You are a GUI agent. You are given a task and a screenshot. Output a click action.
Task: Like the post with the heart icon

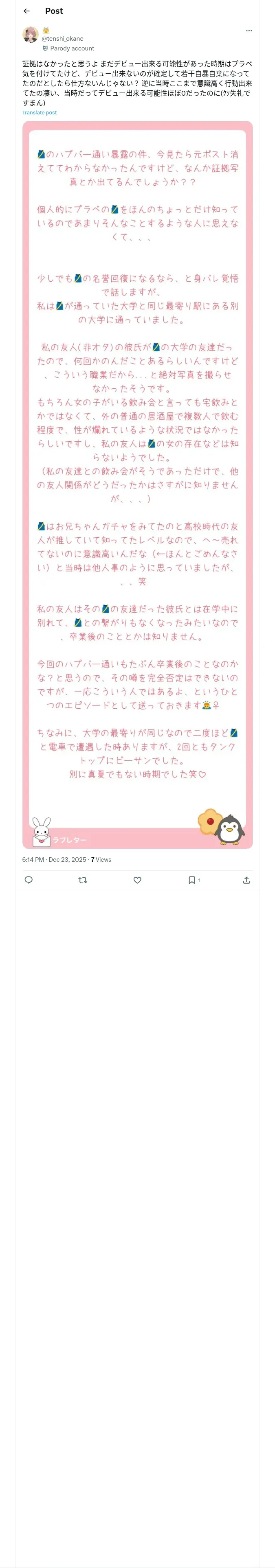tap(137, 880)
